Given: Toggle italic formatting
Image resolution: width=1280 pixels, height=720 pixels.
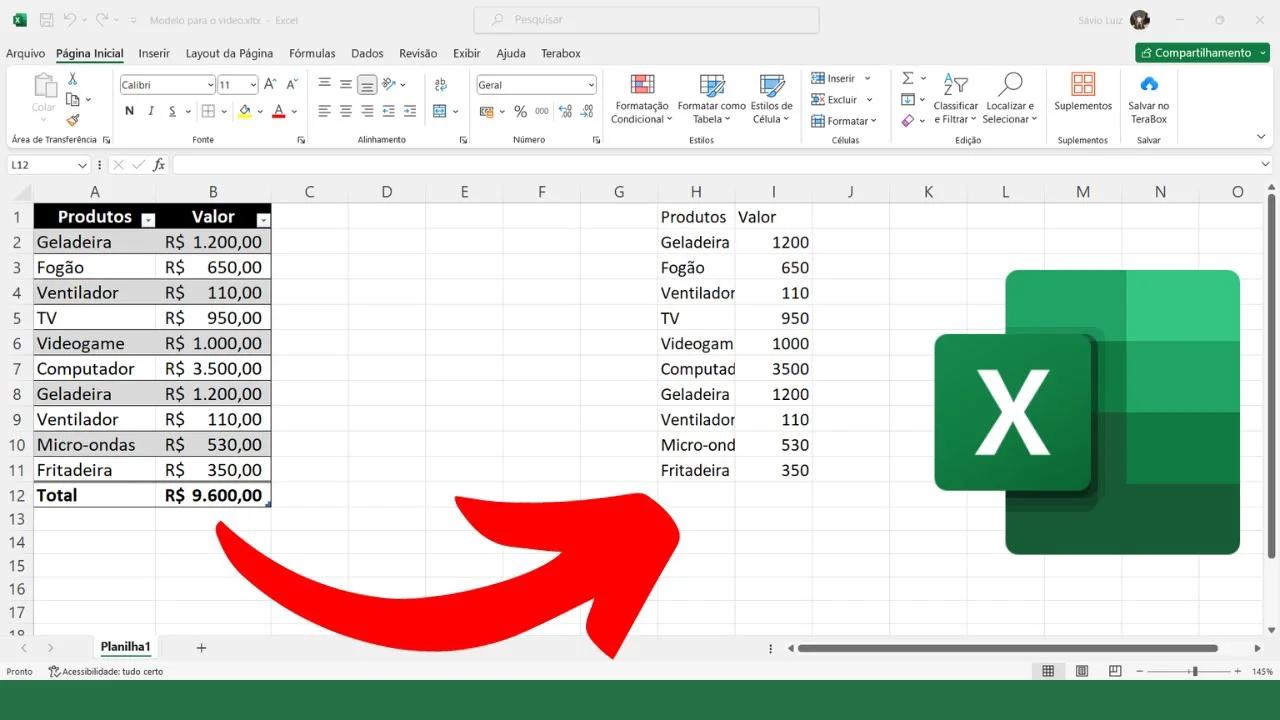Looking at the screenshot, I should (x=151, y=112).
